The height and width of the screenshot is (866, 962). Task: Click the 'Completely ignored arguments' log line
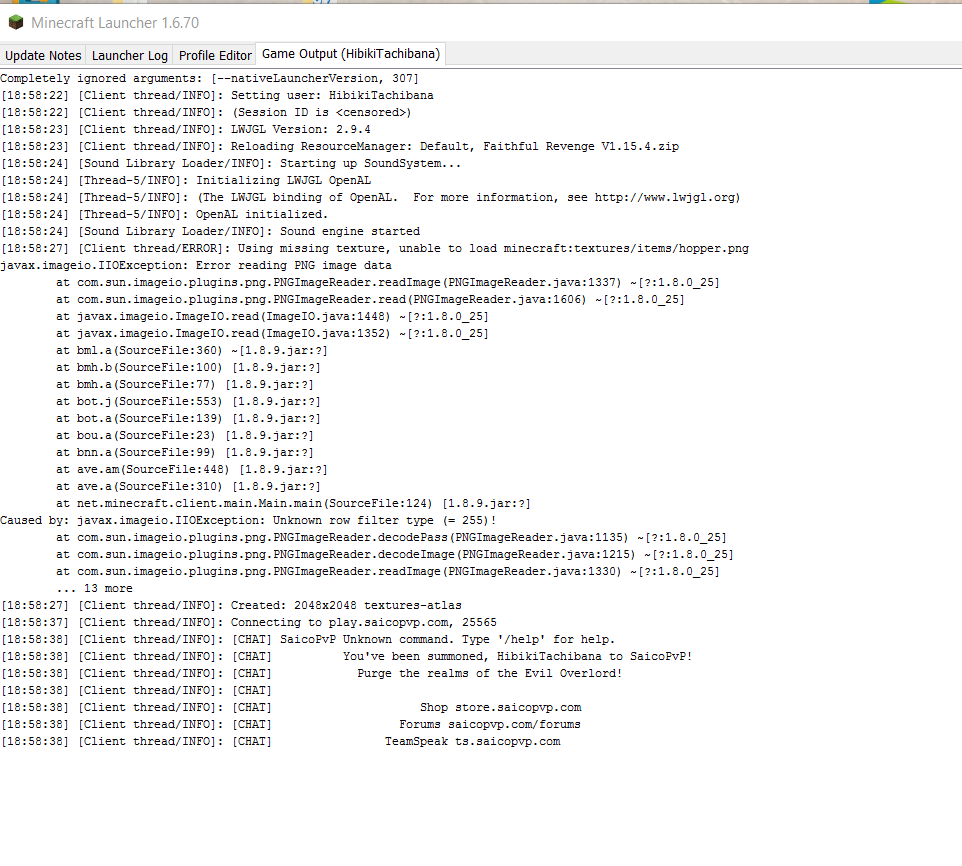click(209, 79)
